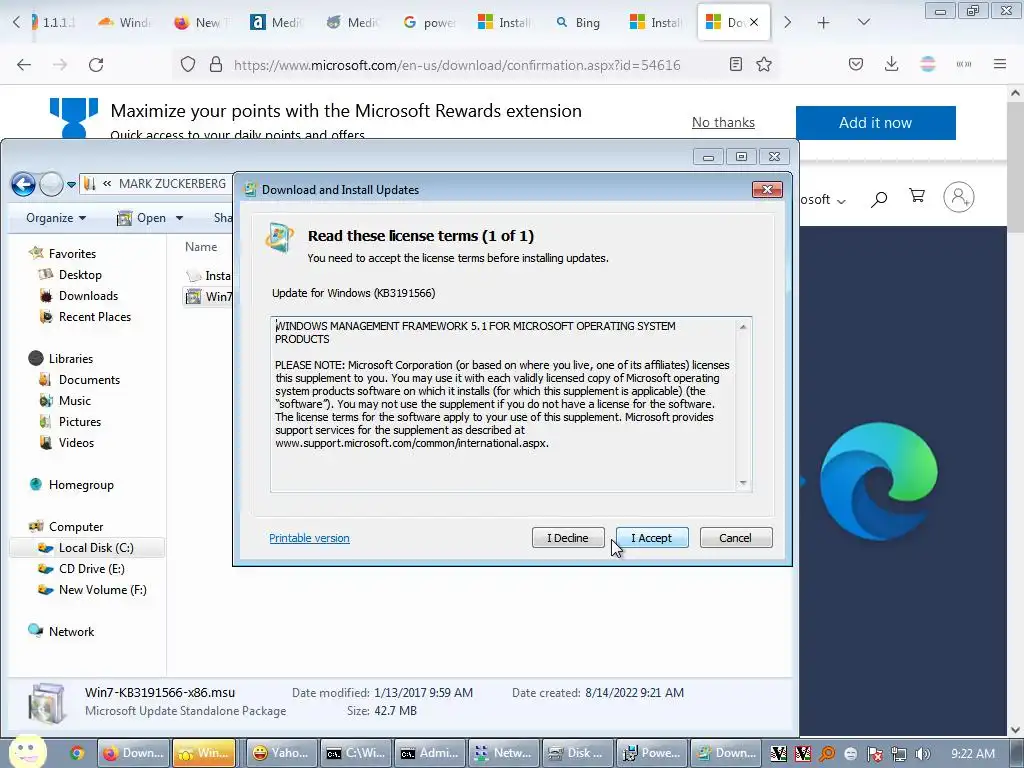
Task: Click Microsoft site search icon
Action: click(879, 199)
